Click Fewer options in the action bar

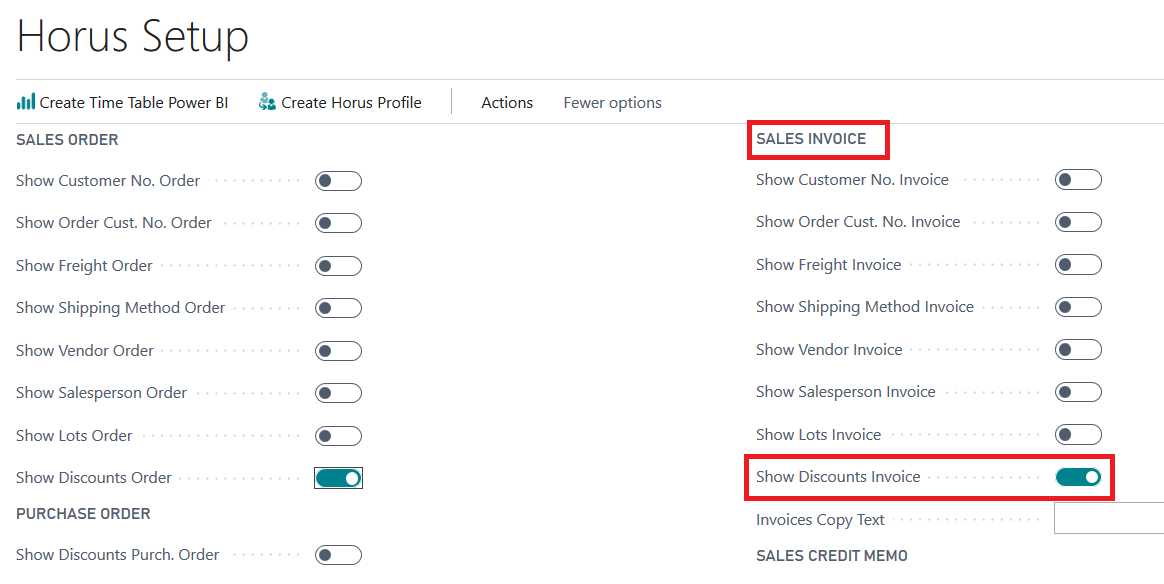[x=612, y=102]
